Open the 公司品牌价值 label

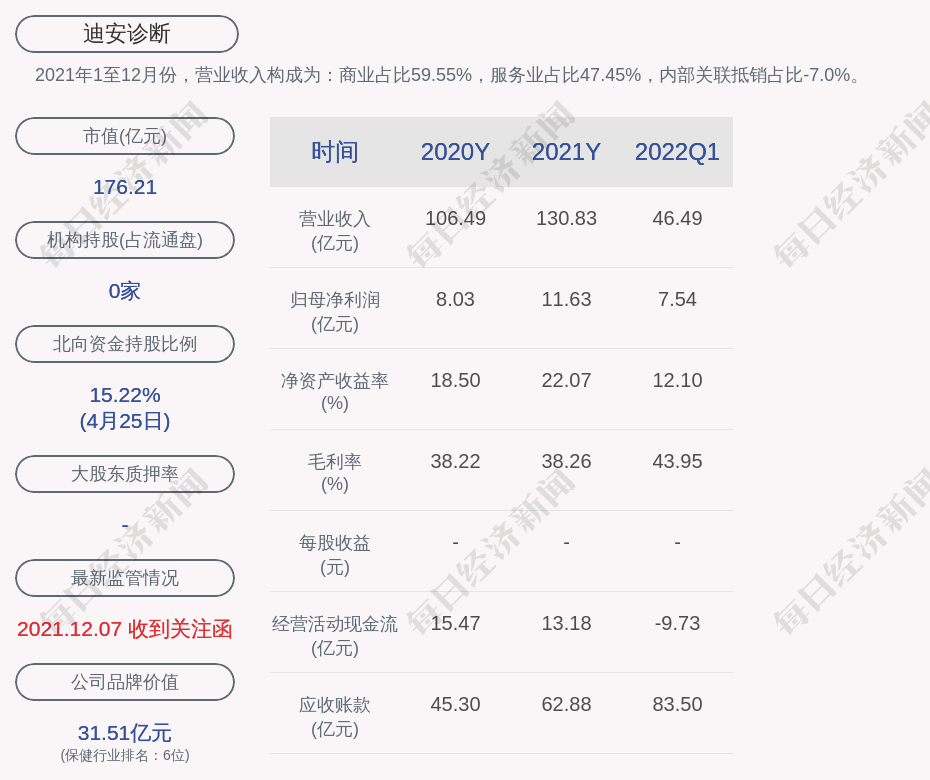(x=125, y=682)
